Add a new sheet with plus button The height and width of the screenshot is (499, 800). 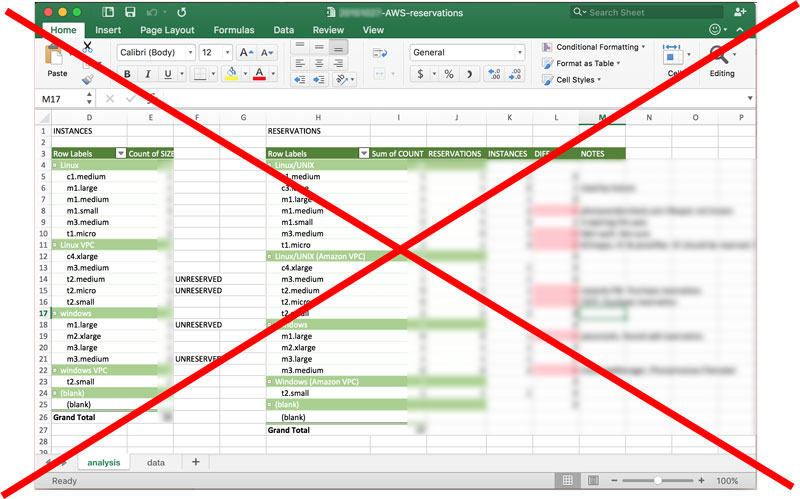195,462
